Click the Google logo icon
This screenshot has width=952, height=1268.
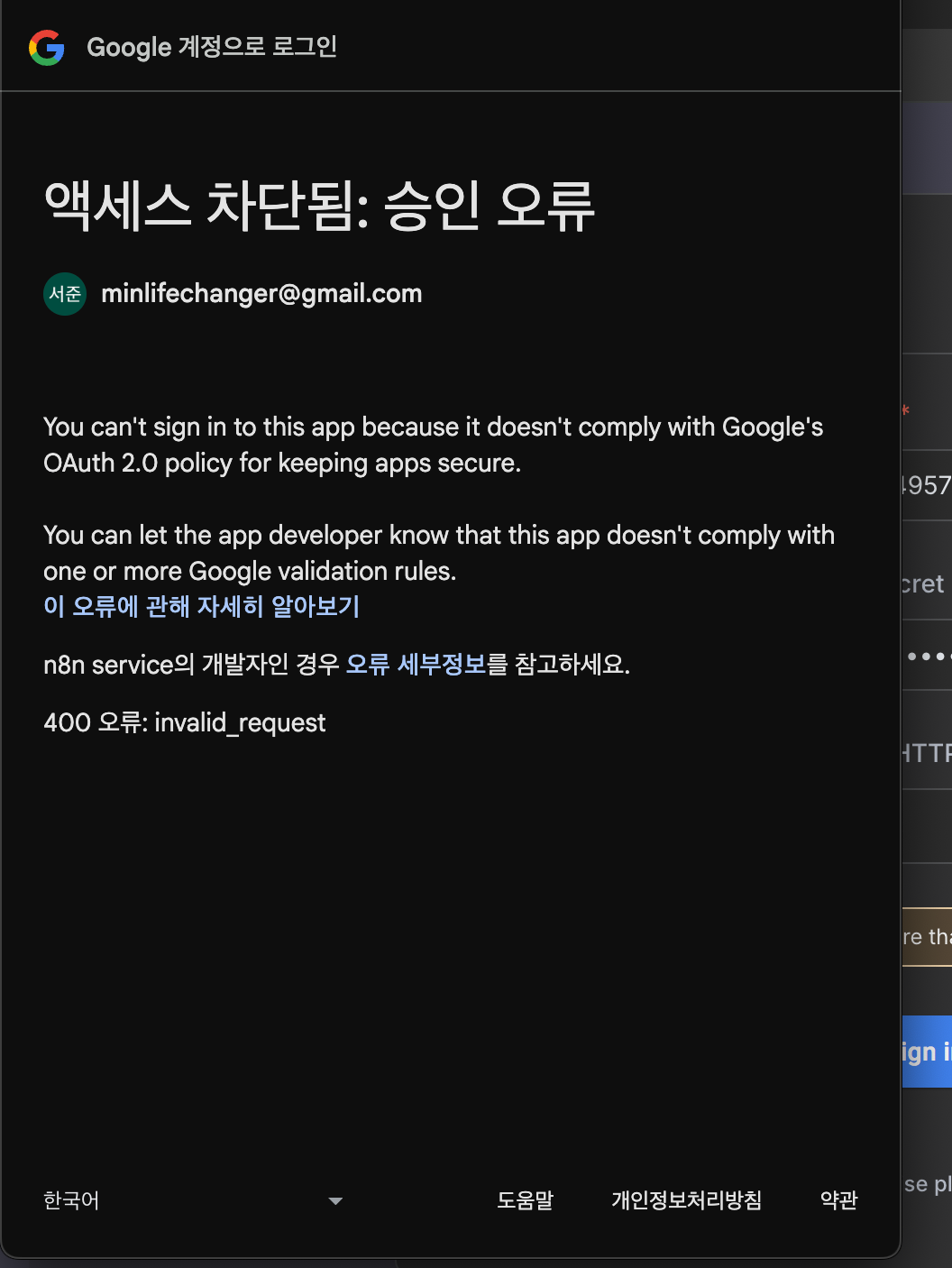point(47,47)
